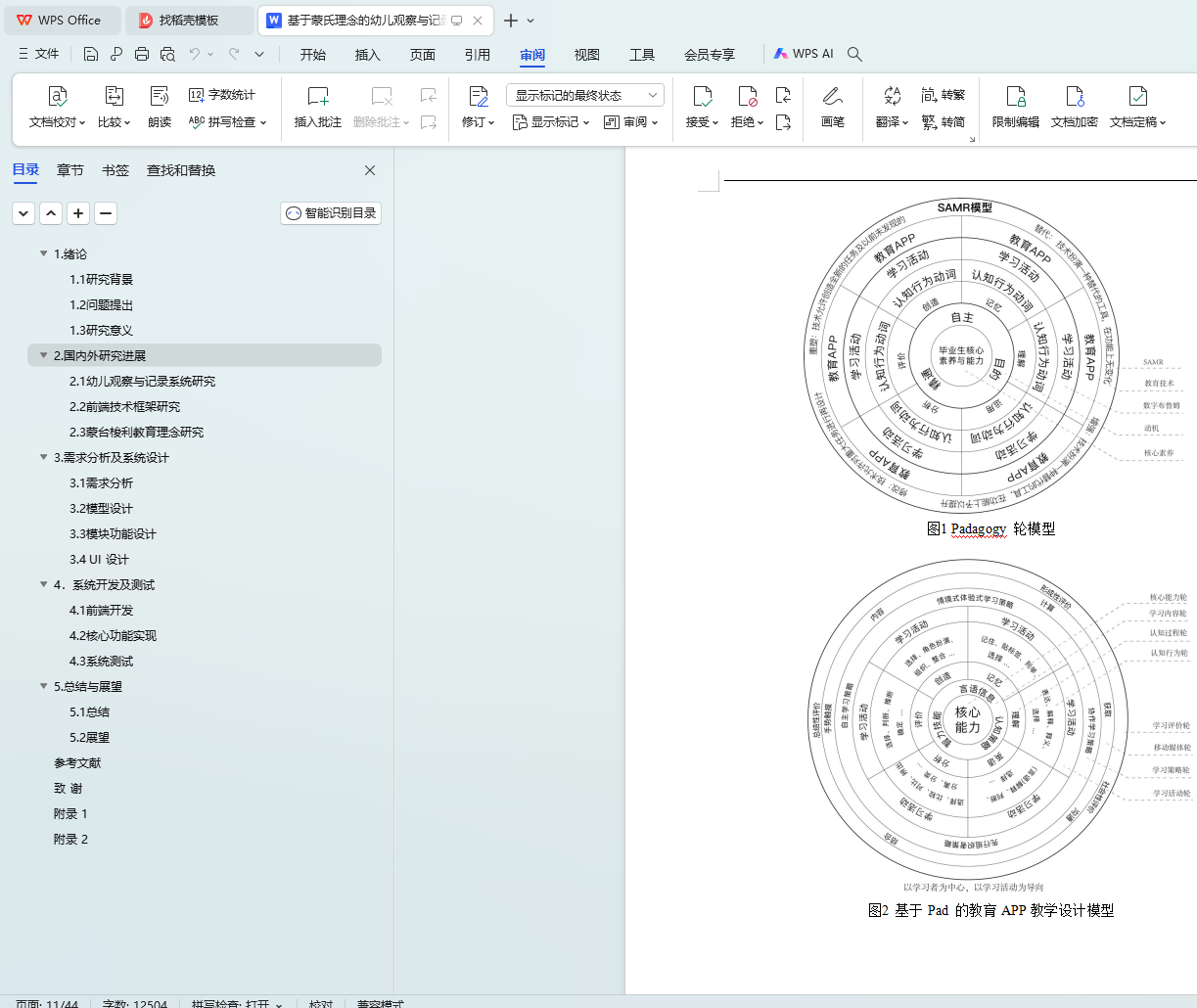Open quick access toolbar customize arrow

[259, 54]
